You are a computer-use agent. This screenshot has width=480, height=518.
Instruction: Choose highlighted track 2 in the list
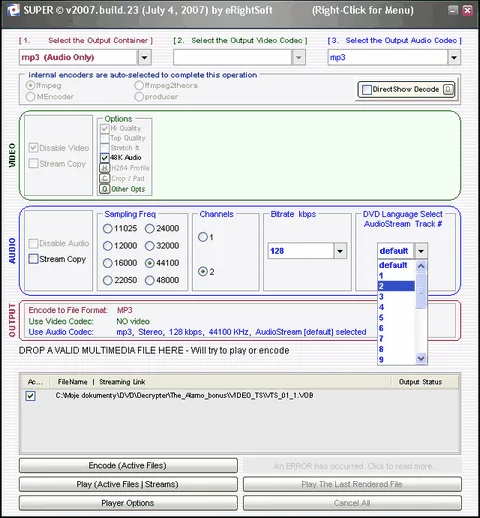396,286
